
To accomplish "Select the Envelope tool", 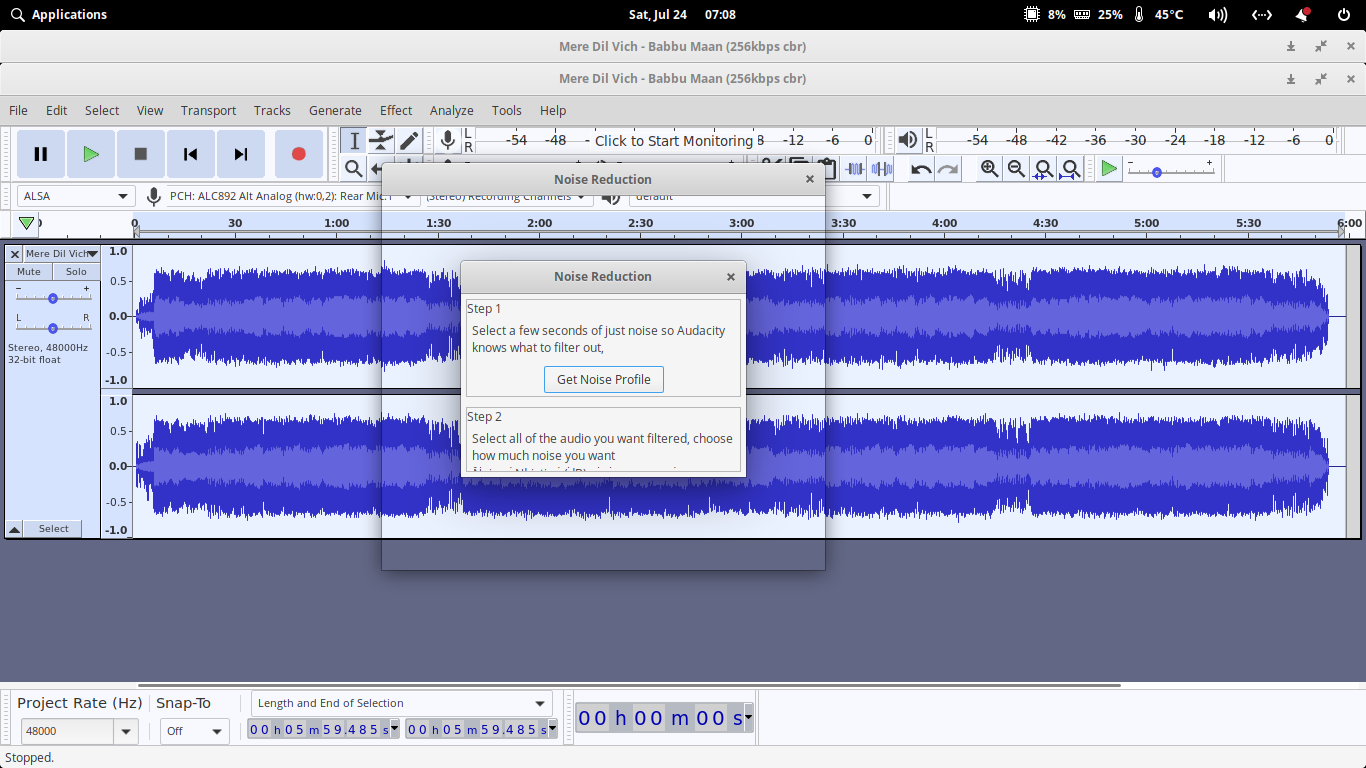I will [x=381, y=140].
